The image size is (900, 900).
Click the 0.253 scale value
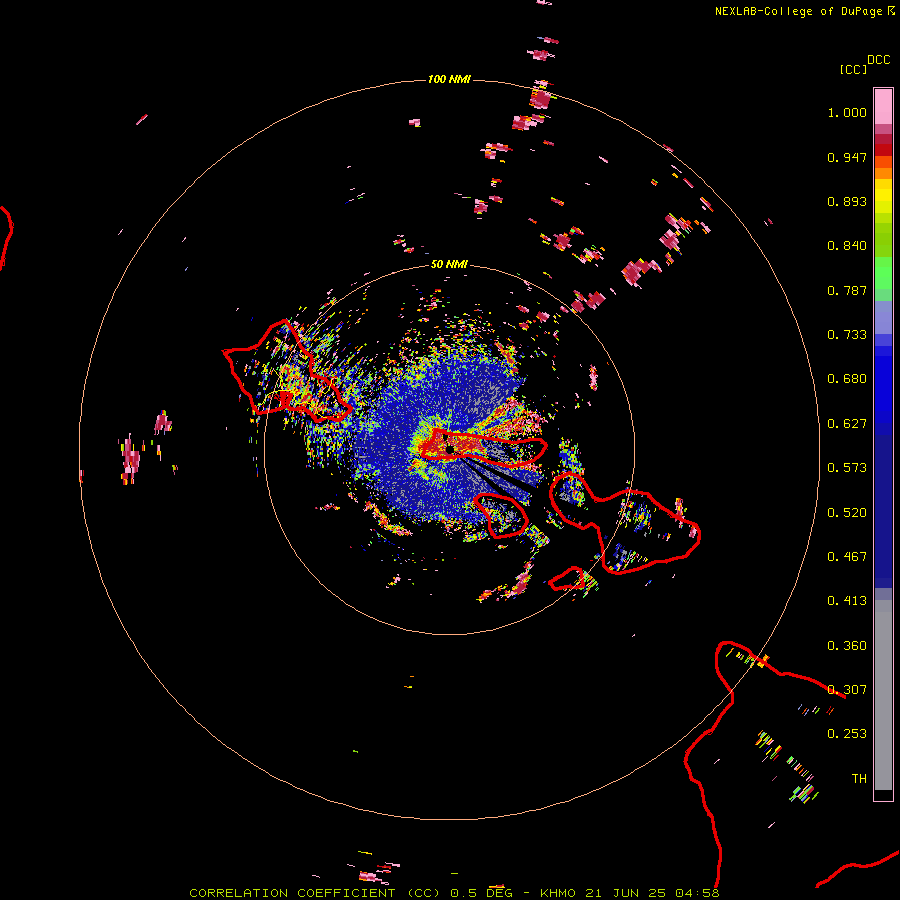pos(847,734)
